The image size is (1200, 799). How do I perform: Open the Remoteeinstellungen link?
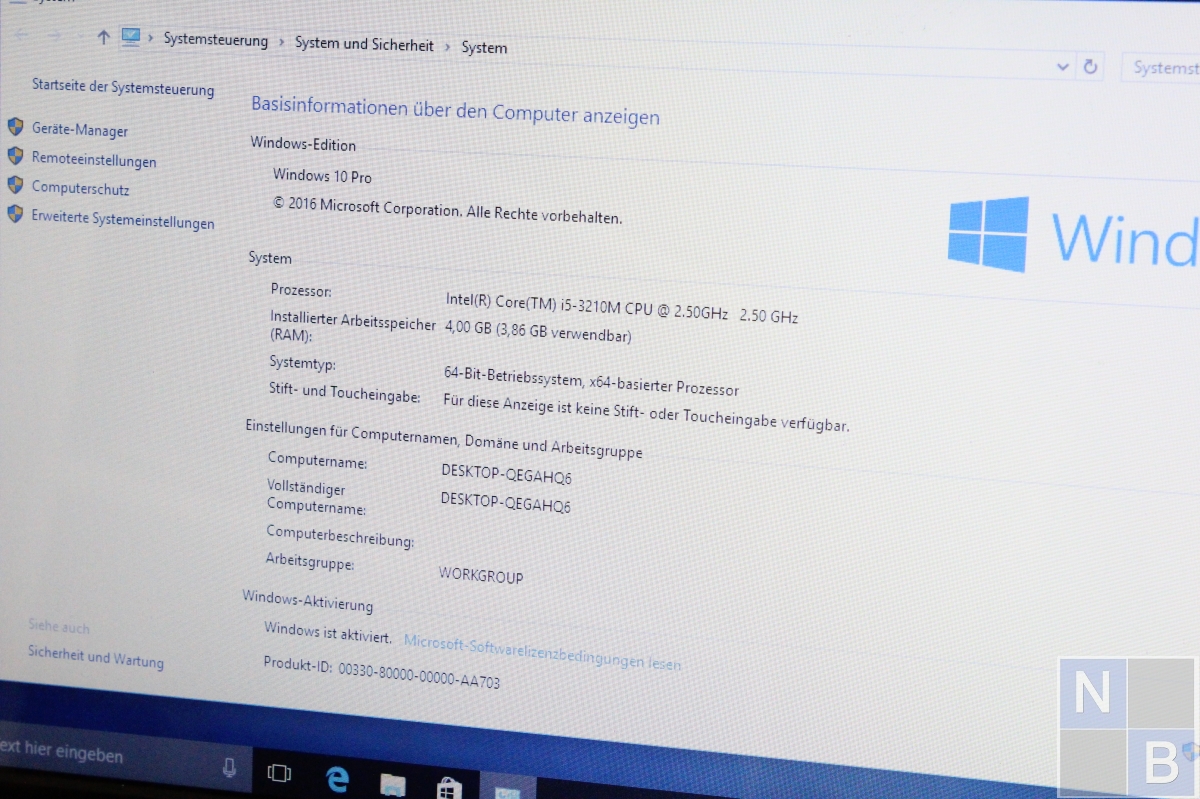(x=94, y=160)
